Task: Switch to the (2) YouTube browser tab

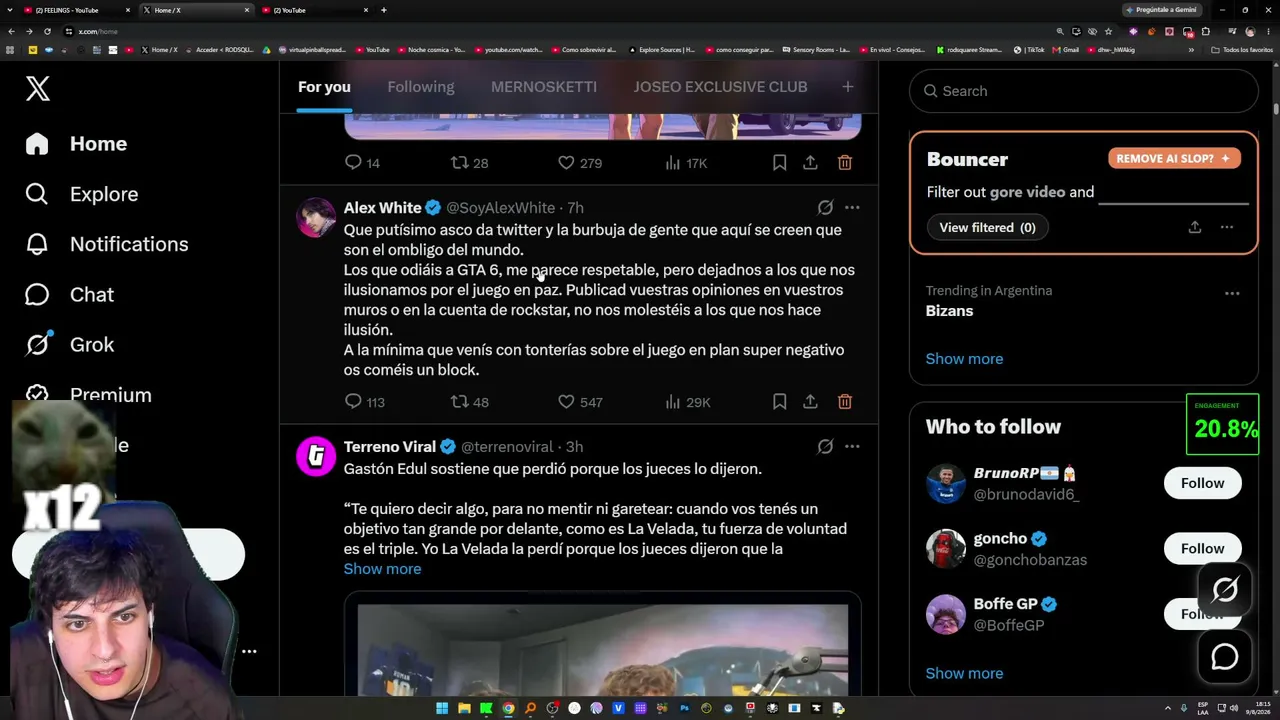Action: 315,10
